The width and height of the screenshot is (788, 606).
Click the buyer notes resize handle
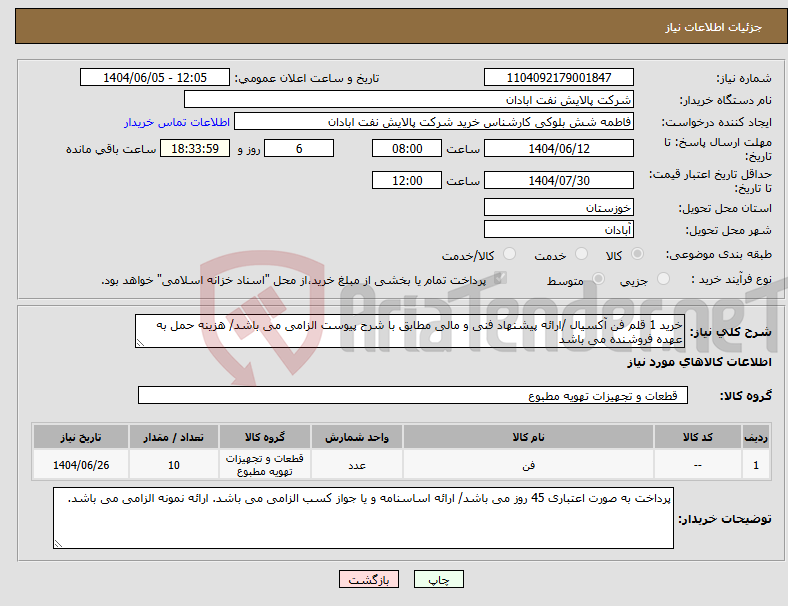click(58, 543)
